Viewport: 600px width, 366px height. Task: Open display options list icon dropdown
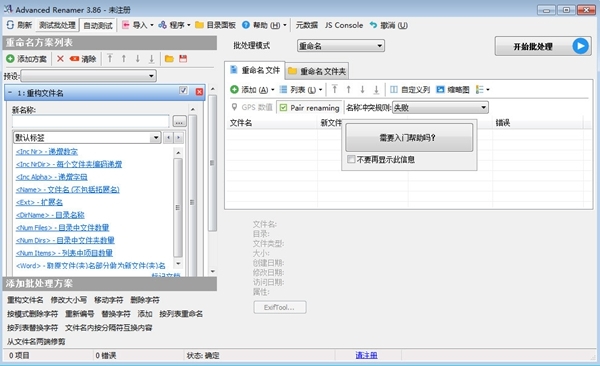pos(483,90)
